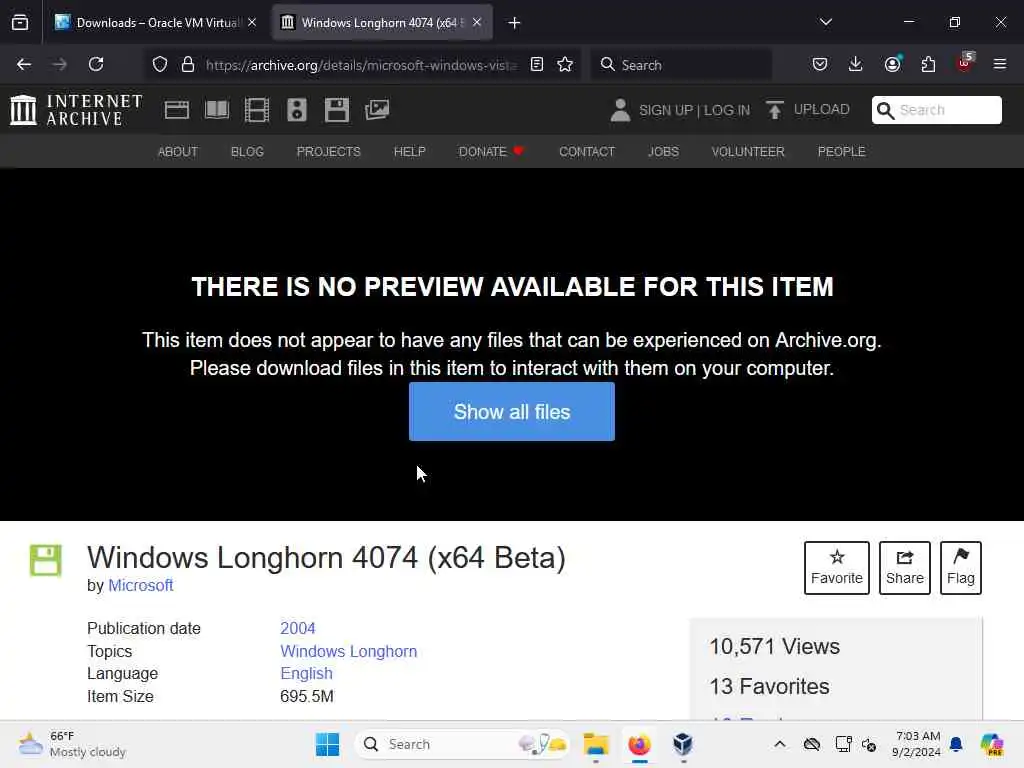
Task: Open the Video filmstrip icon
Action: click(257, 110)
